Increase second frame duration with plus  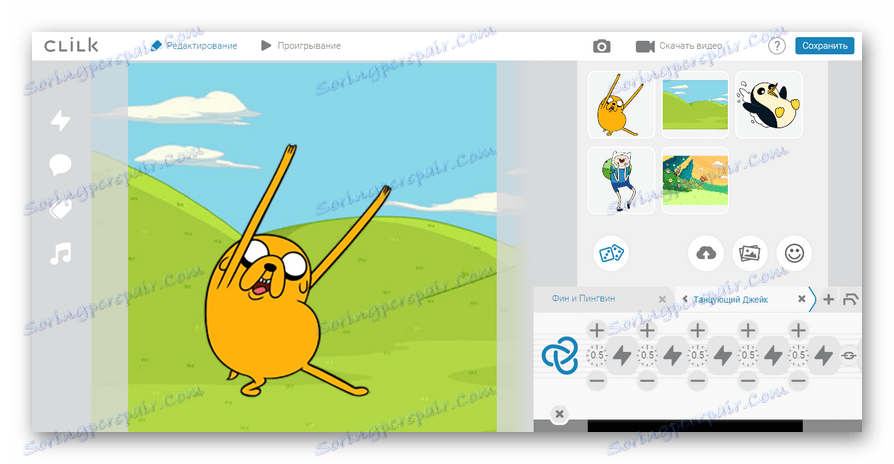click(647, 330)
